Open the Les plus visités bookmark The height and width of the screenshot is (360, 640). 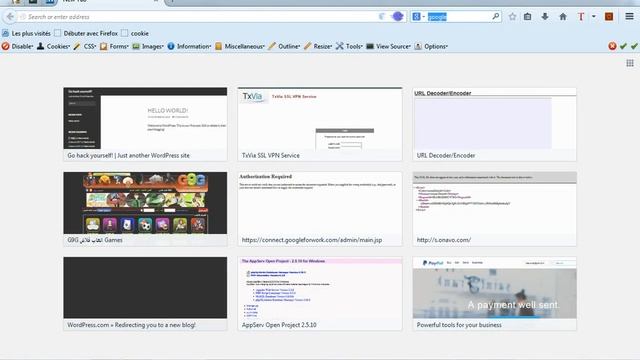(26, 33)
